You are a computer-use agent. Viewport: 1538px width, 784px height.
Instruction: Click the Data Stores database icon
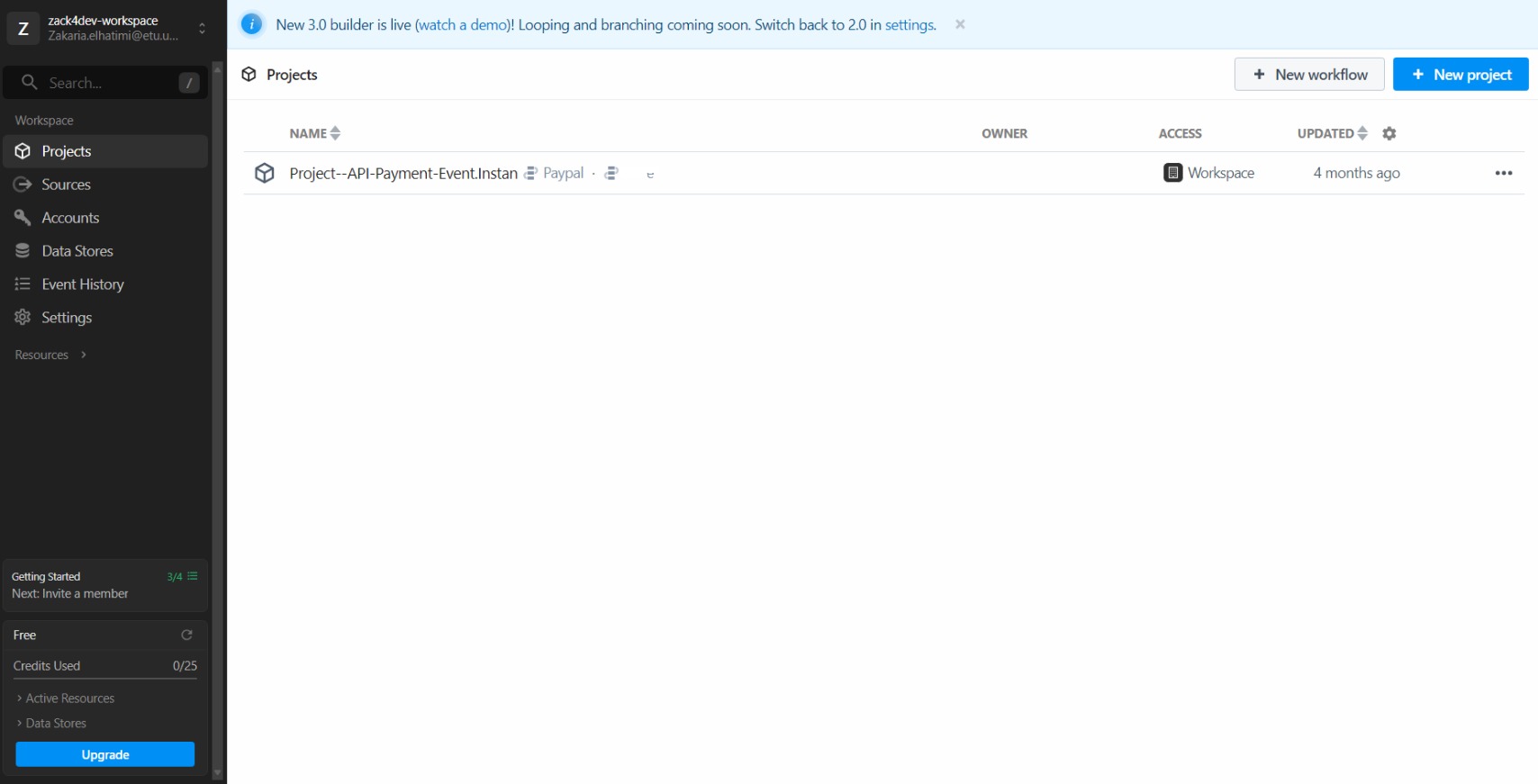pyautogui.click(x=23, y=251)
